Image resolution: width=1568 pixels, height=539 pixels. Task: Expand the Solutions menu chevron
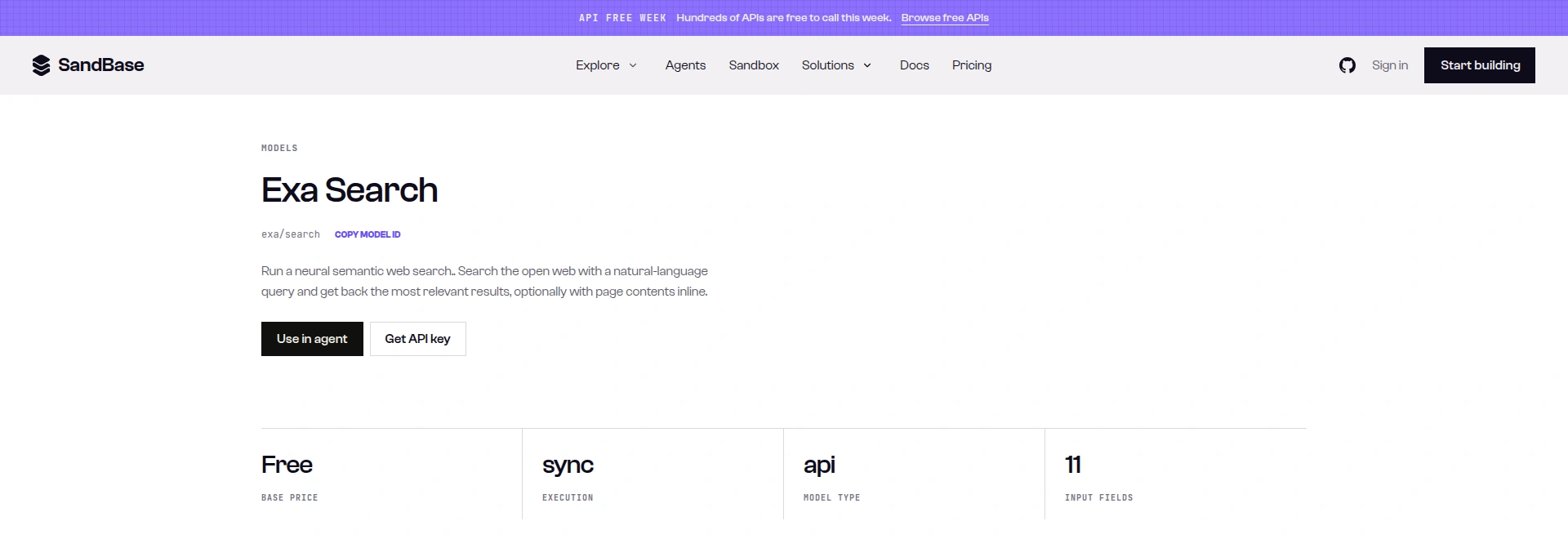[867, 65]
